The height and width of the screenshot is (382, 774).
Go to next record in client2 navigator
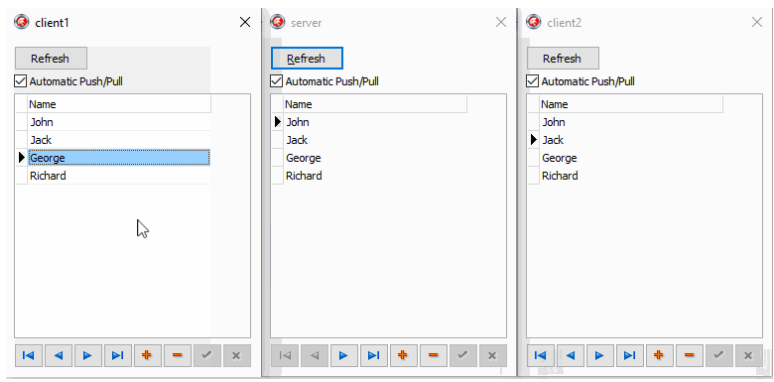tap(600, 355)
